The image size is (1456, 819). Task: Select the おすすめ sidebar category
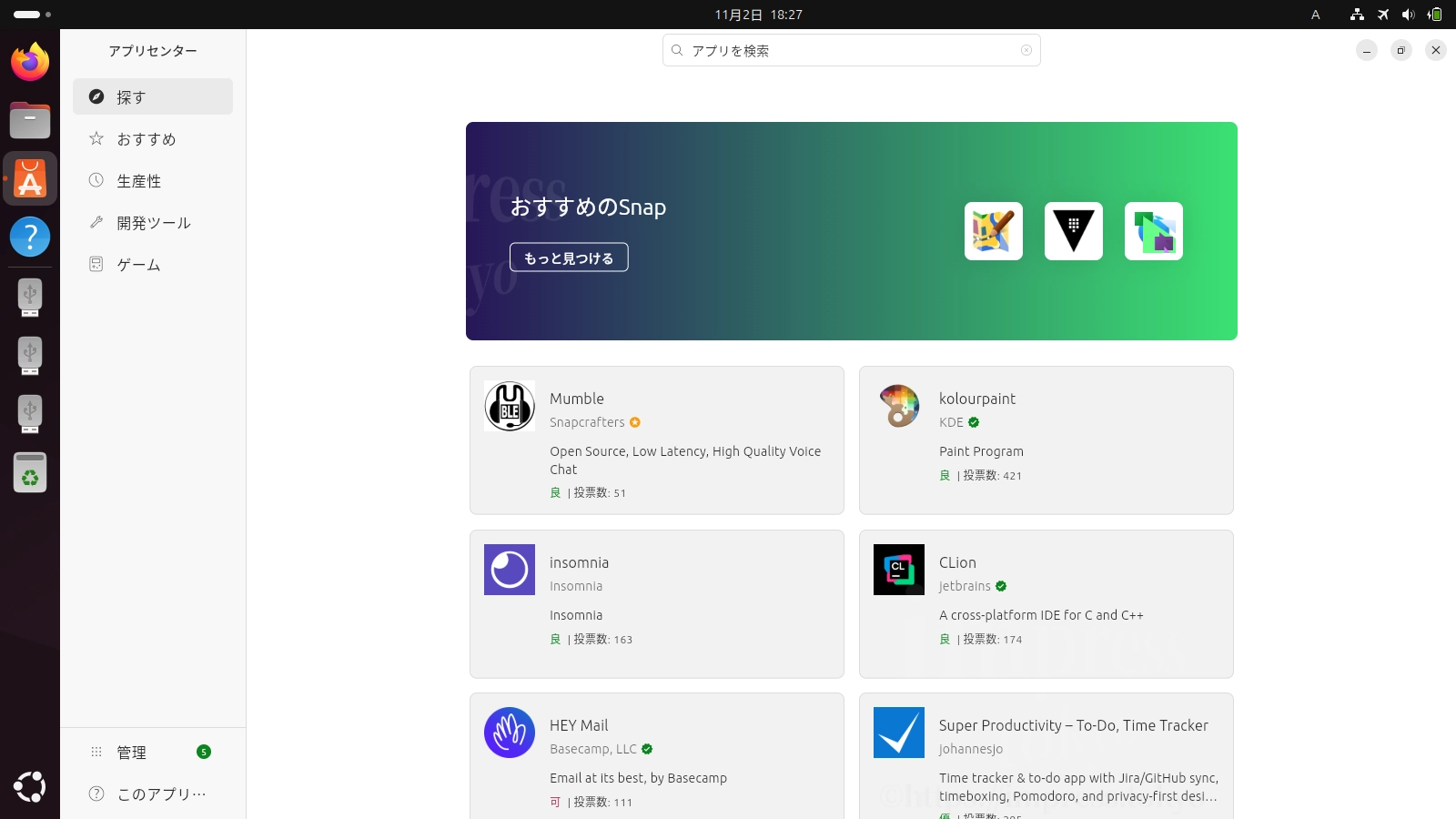coord(153,138)
